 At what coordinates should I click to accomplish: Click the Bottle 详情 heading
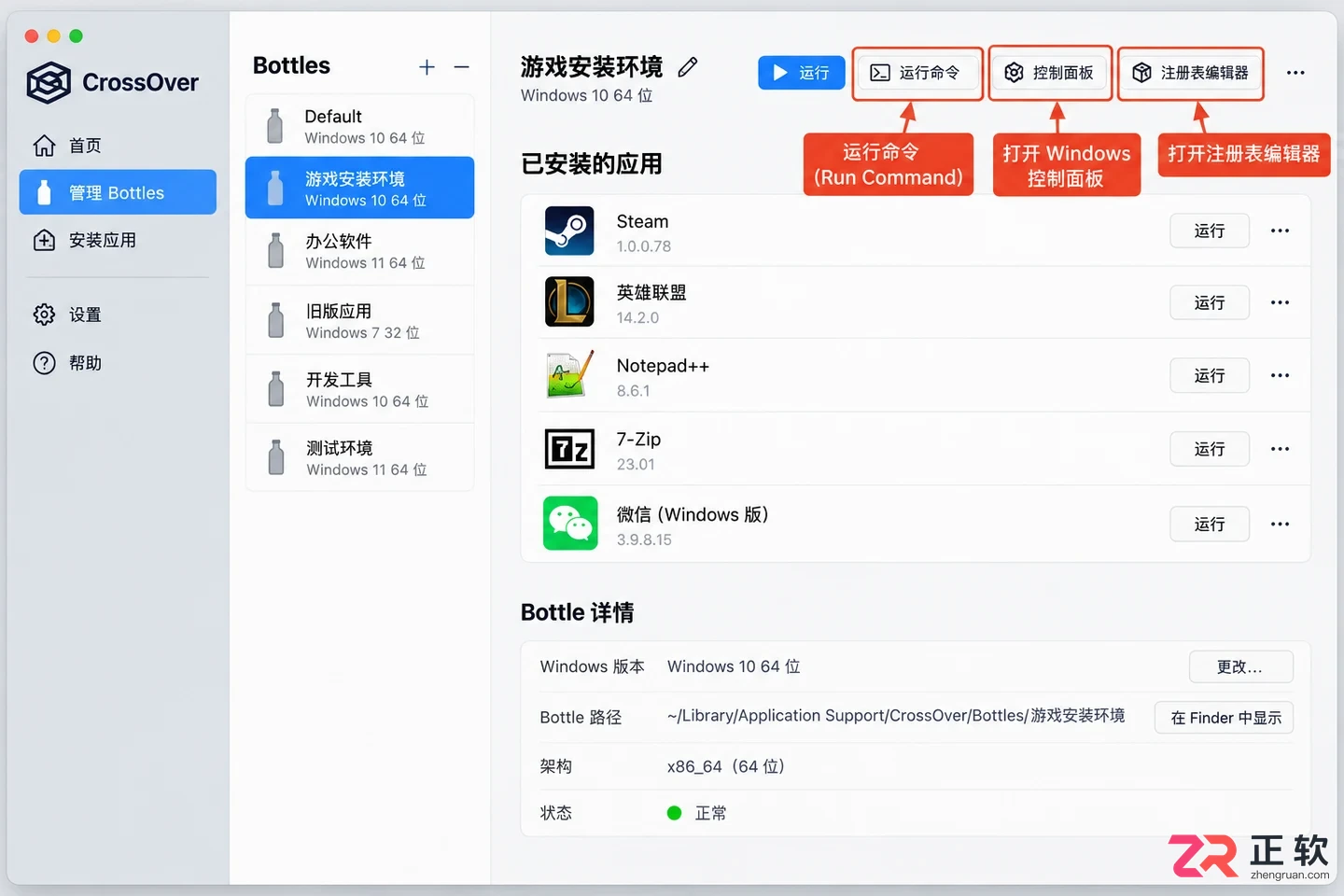(x=578, y=612)
